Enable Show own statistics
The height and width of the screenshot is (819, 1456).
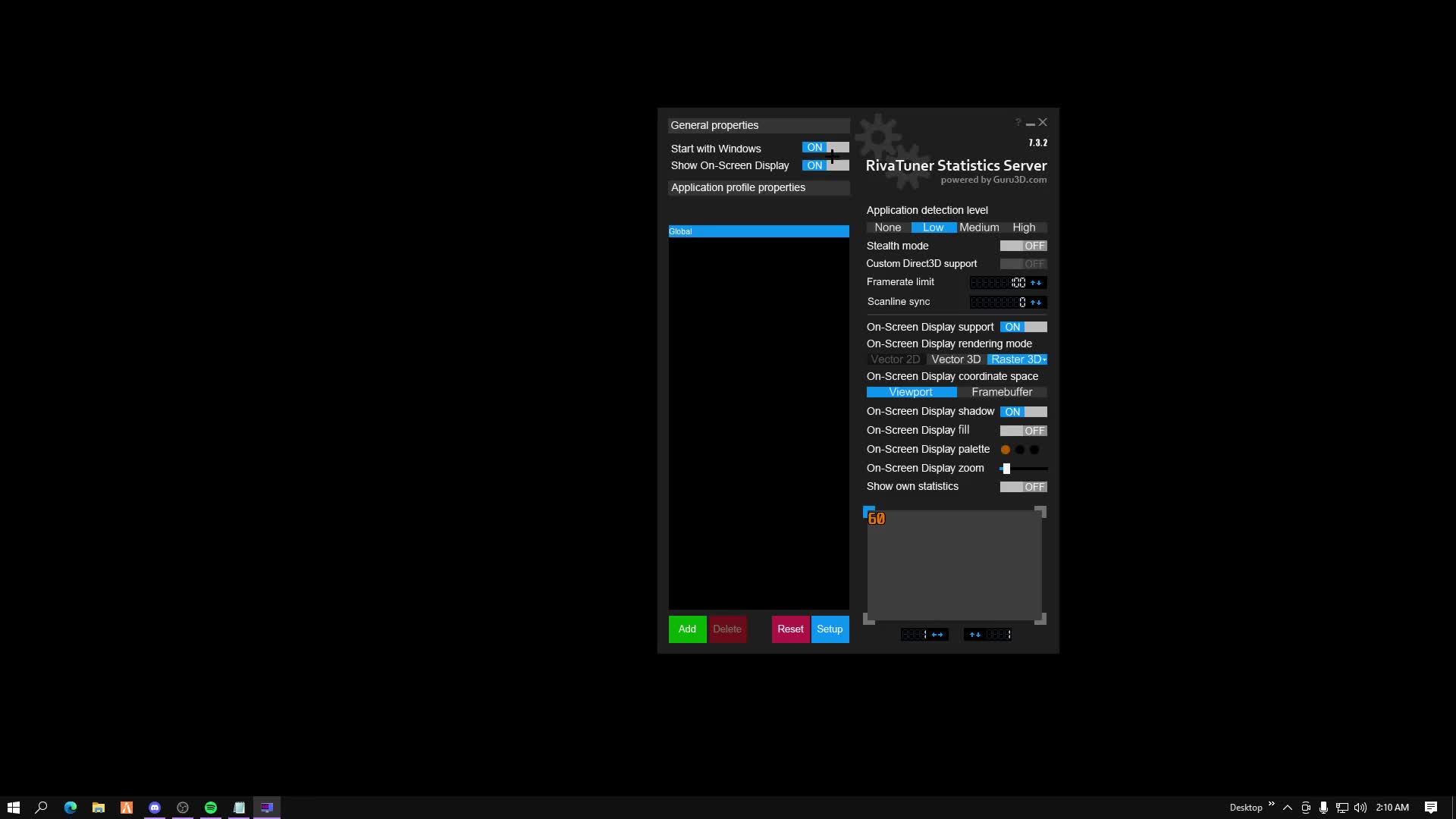click(1023, 487)
